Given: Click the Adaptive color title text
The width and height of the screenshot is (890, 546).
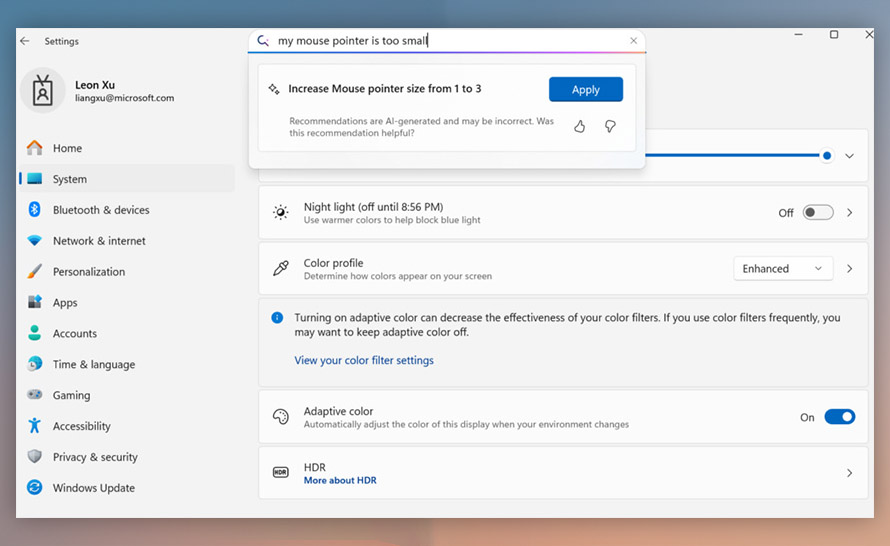Looking at the screenshot, I should (x=338, y=411).
